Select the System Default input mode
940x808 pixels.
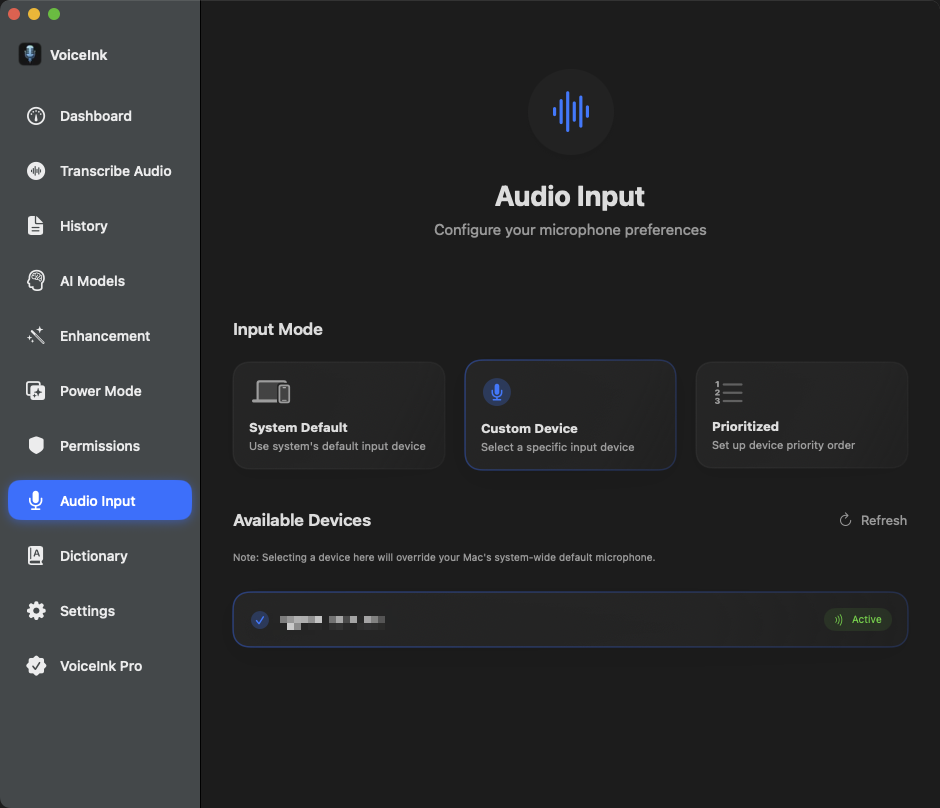339,415
